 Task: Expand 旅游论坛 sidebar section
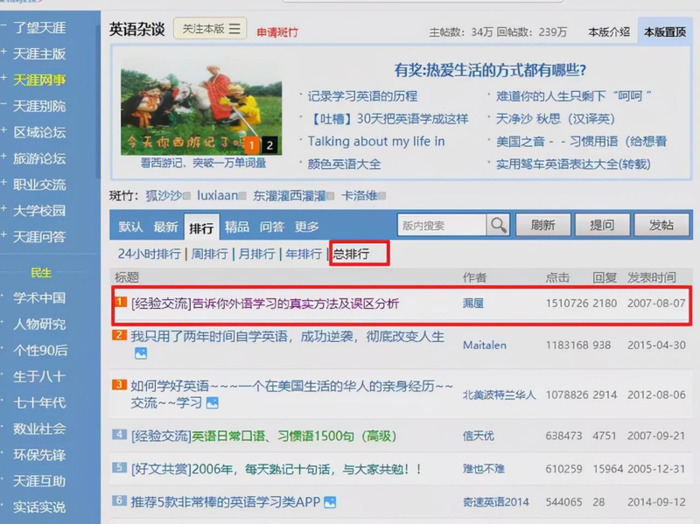click(x=4, y=157)
